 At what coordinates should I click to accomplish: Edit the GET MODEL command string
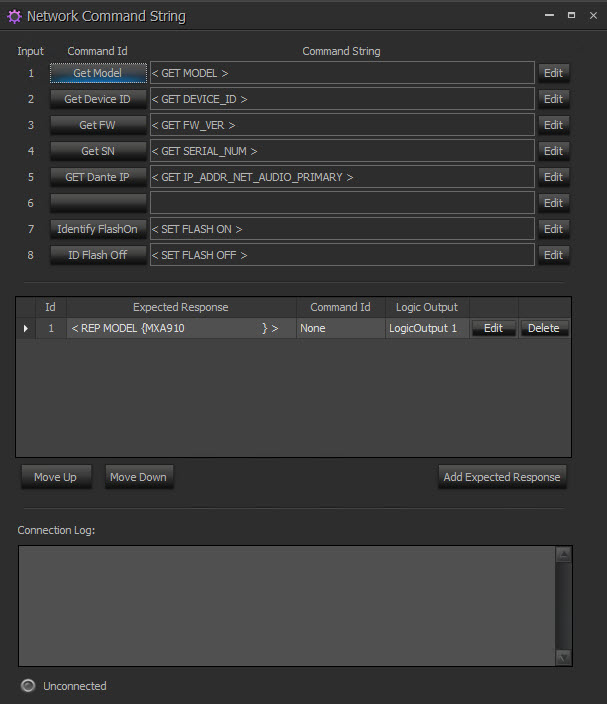pos(553,73)
